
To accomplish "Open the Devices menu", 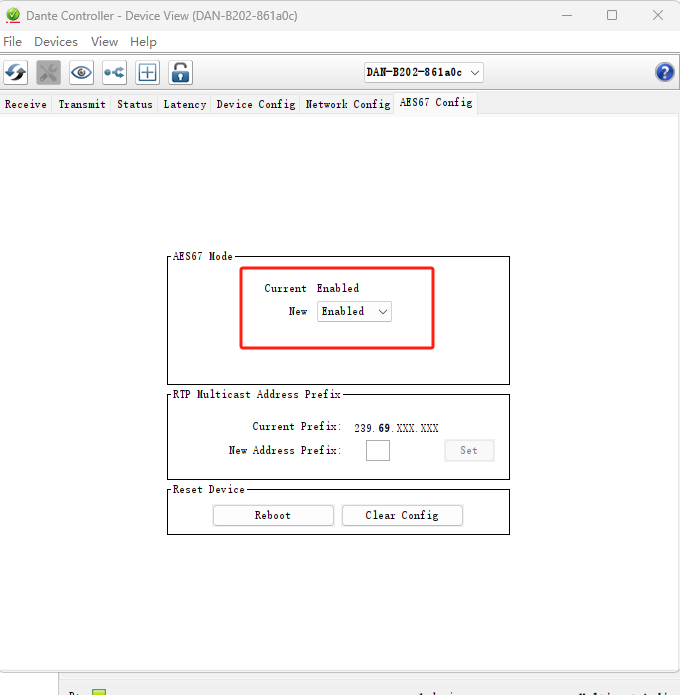I will click(x=56, y=42).
